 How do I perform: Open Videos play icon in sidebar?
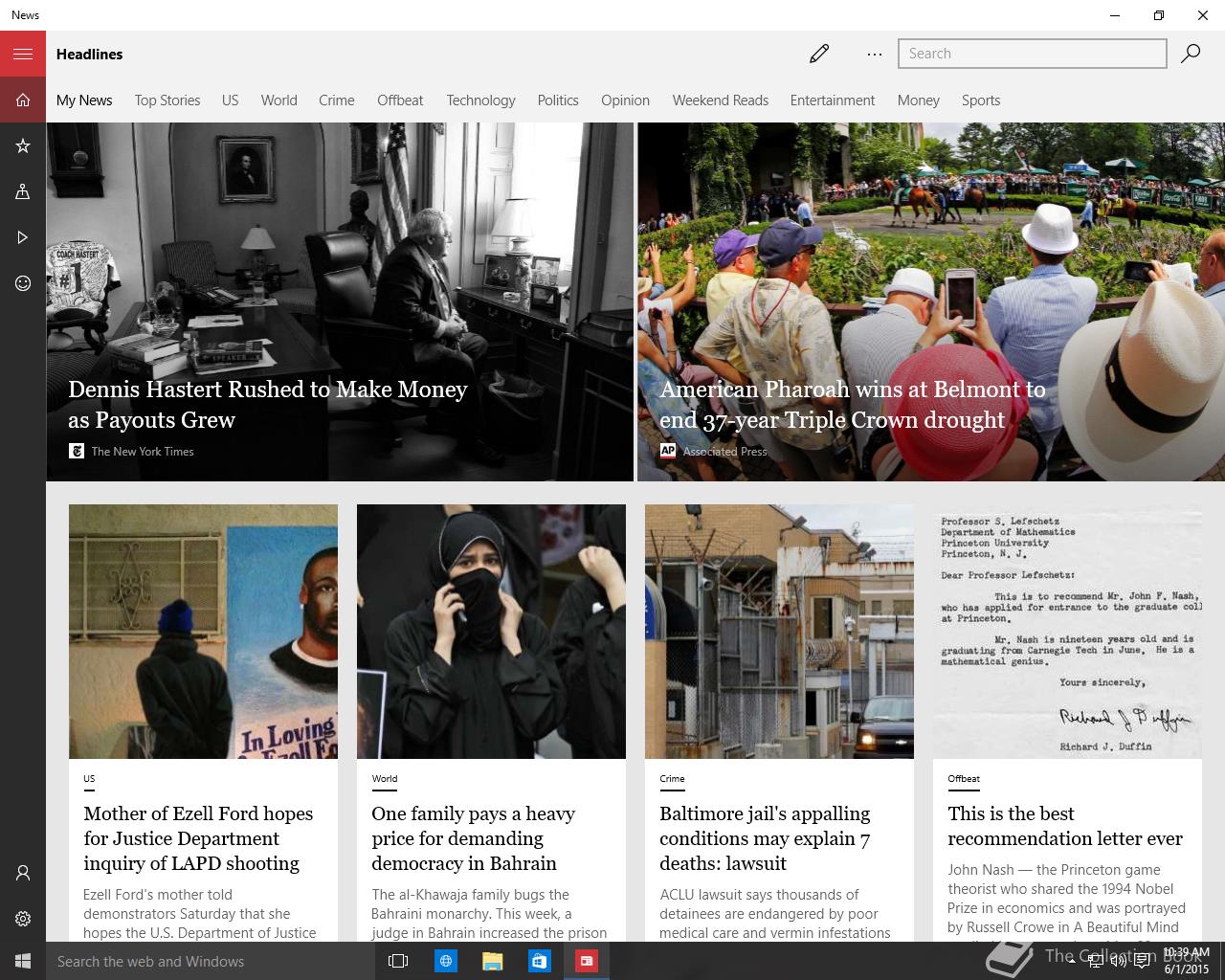[x=23, y=237]
